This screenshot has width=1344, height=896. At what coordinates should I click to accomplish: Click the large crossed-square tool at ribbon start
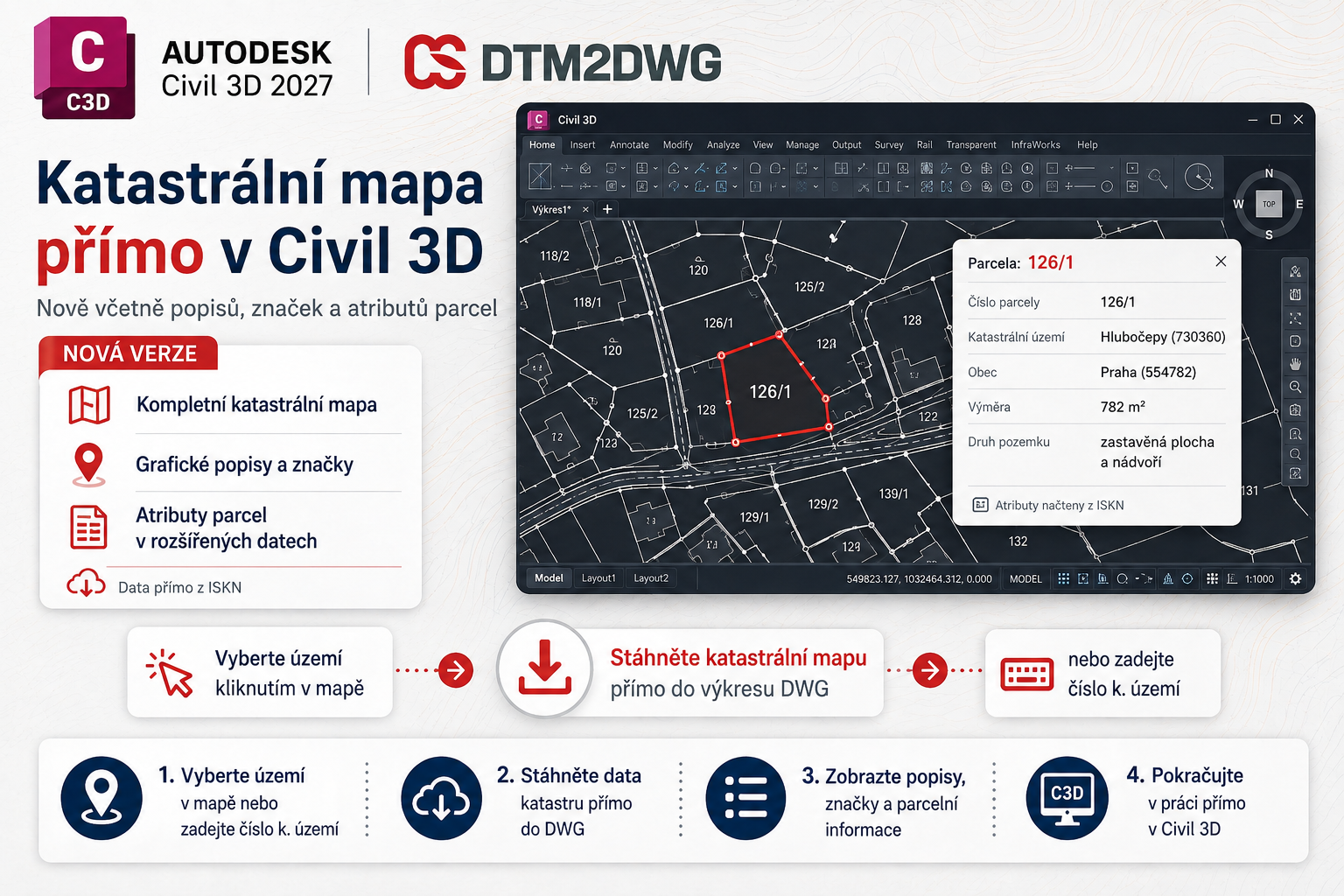[540, 176]
